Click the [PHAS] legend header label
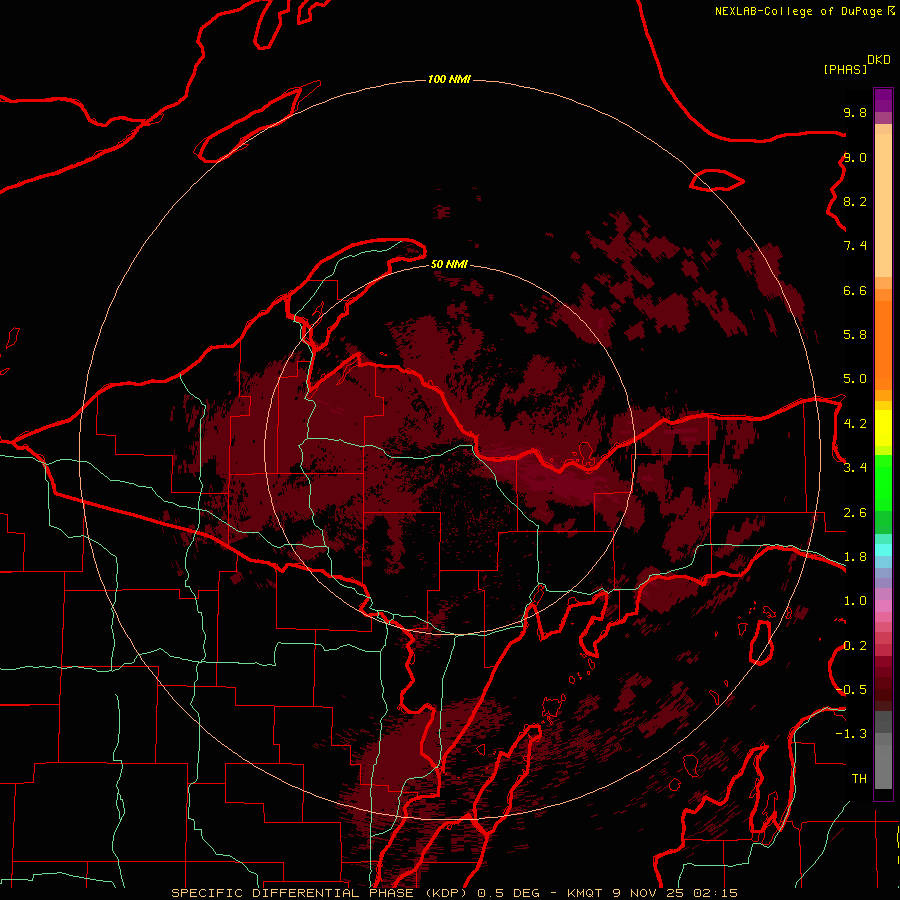 845,69
